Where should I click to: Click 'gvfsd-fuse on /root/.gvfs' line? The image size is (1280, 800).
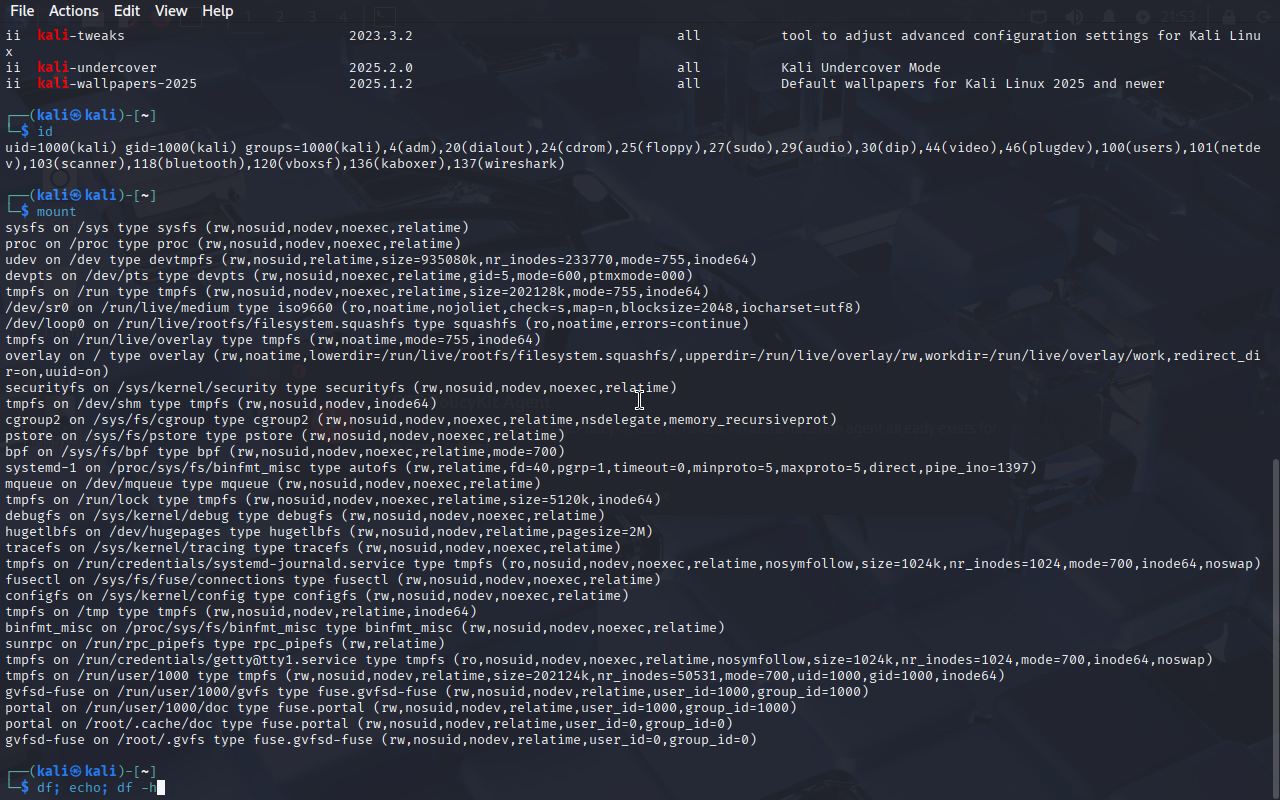pyautogui.click(x=381, y=740)
